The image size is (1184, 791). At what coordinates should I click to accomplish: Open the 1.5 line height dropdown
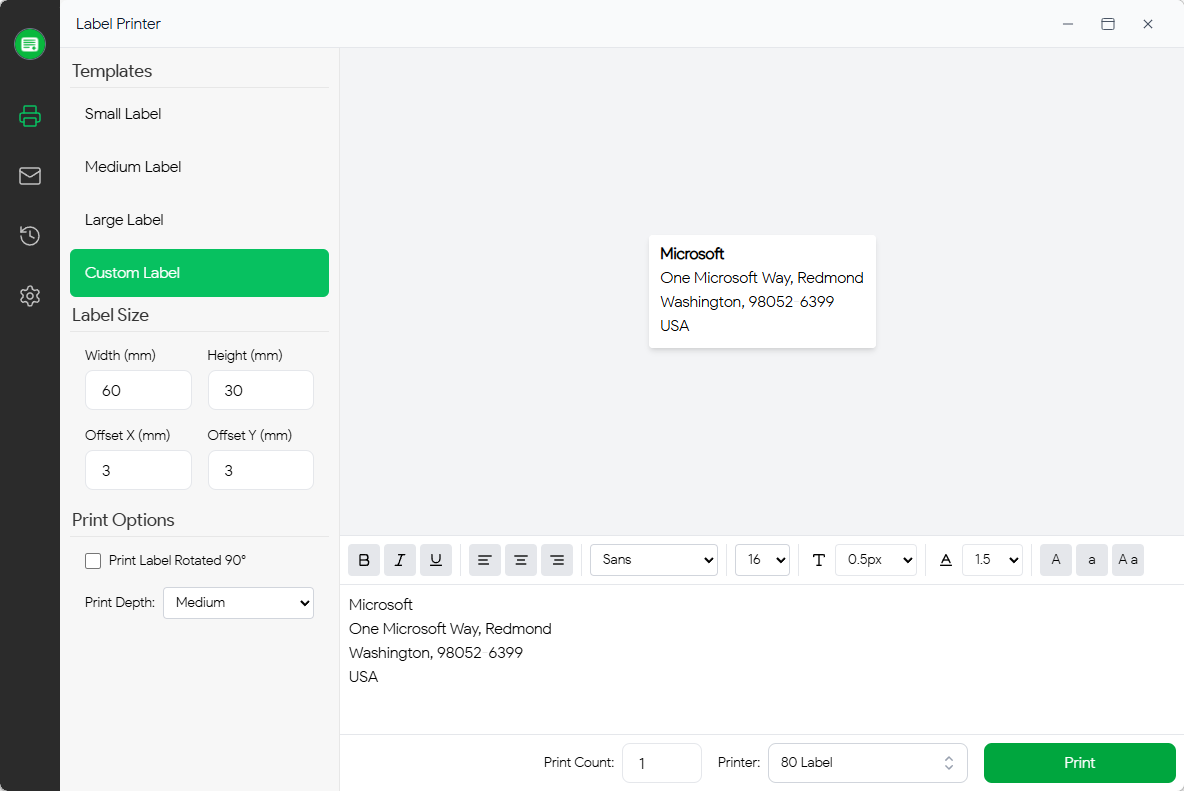[992, 560]
